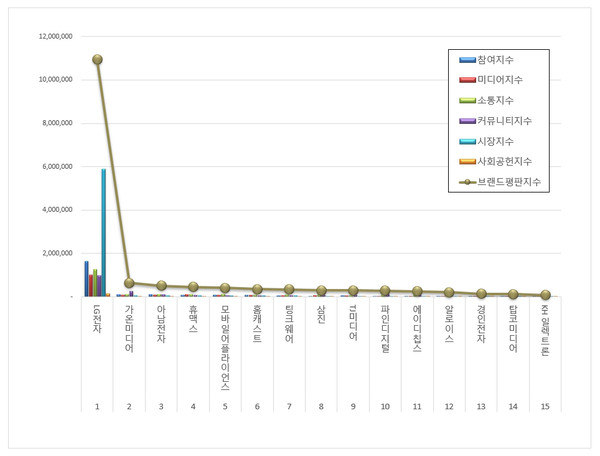Click the 휴맥스 category label
The width and height of the screenshot is (600, 456).
[x=193, y=320]
